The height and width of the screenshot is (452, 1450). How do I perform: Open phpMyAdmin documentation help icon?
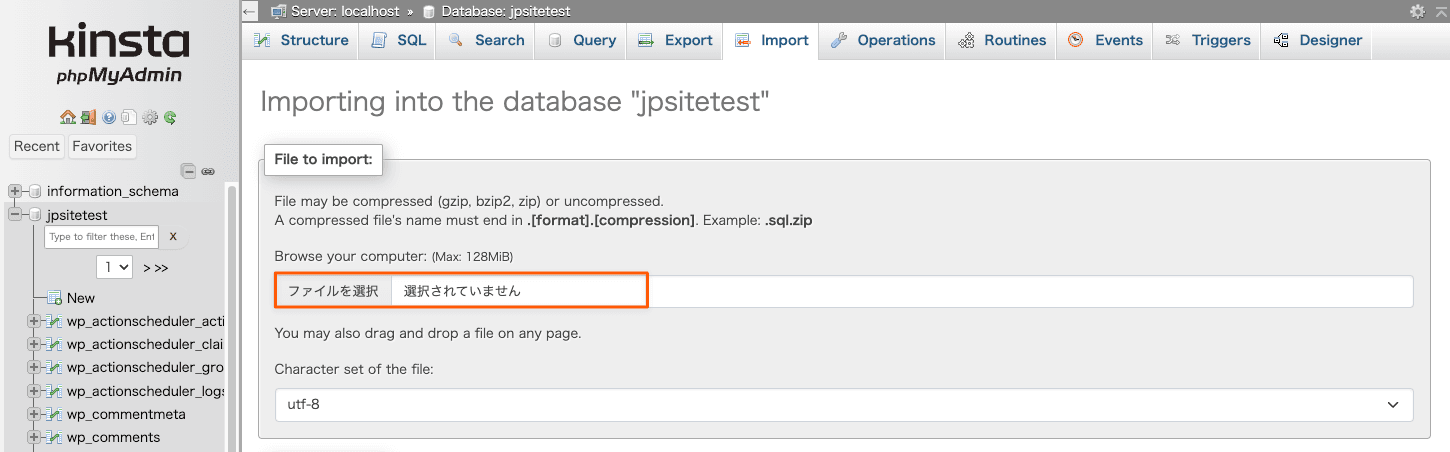click(109, 117)
